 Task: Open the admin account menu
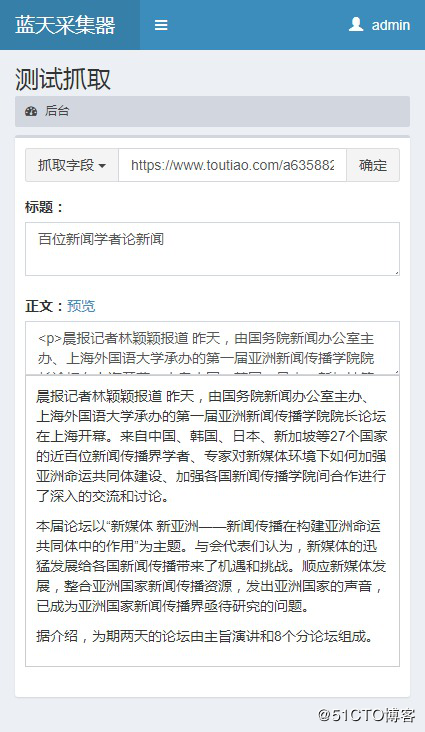click(x=379, y=25)
